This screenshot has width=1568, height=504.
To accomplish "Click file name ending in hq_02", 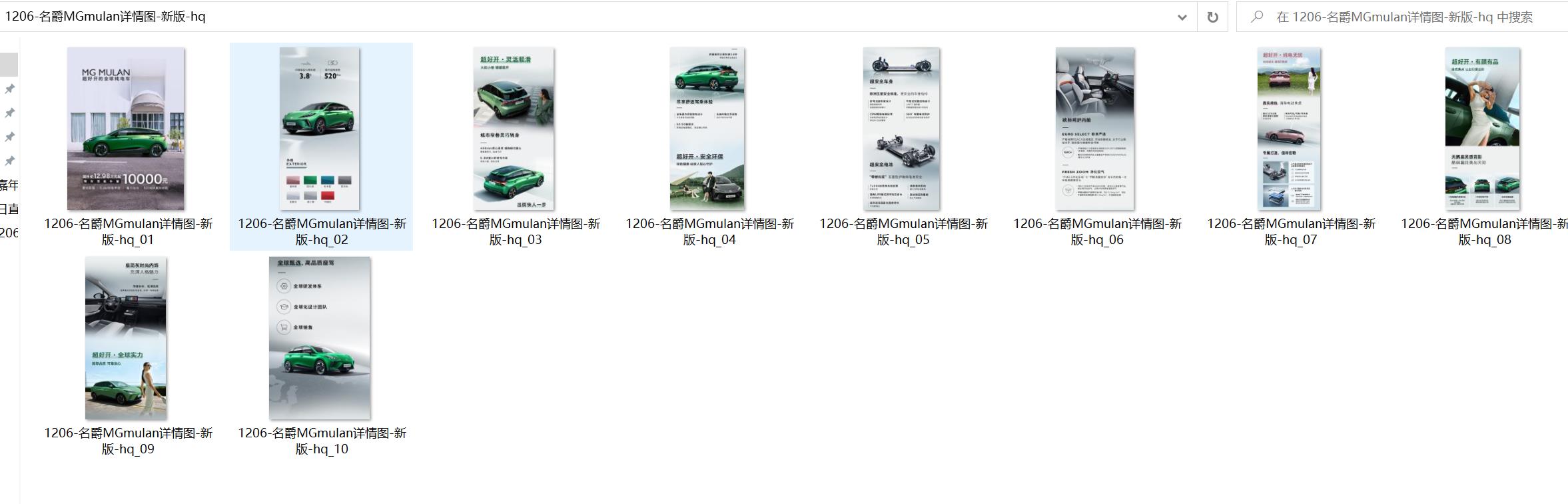I will [322, 231].
